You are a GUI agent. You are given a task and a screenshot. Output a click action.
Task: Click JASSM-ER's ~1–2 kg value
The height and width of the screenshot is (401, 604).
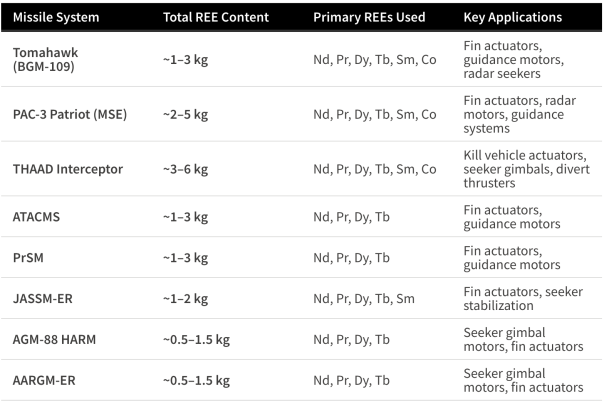click(185, 299)
